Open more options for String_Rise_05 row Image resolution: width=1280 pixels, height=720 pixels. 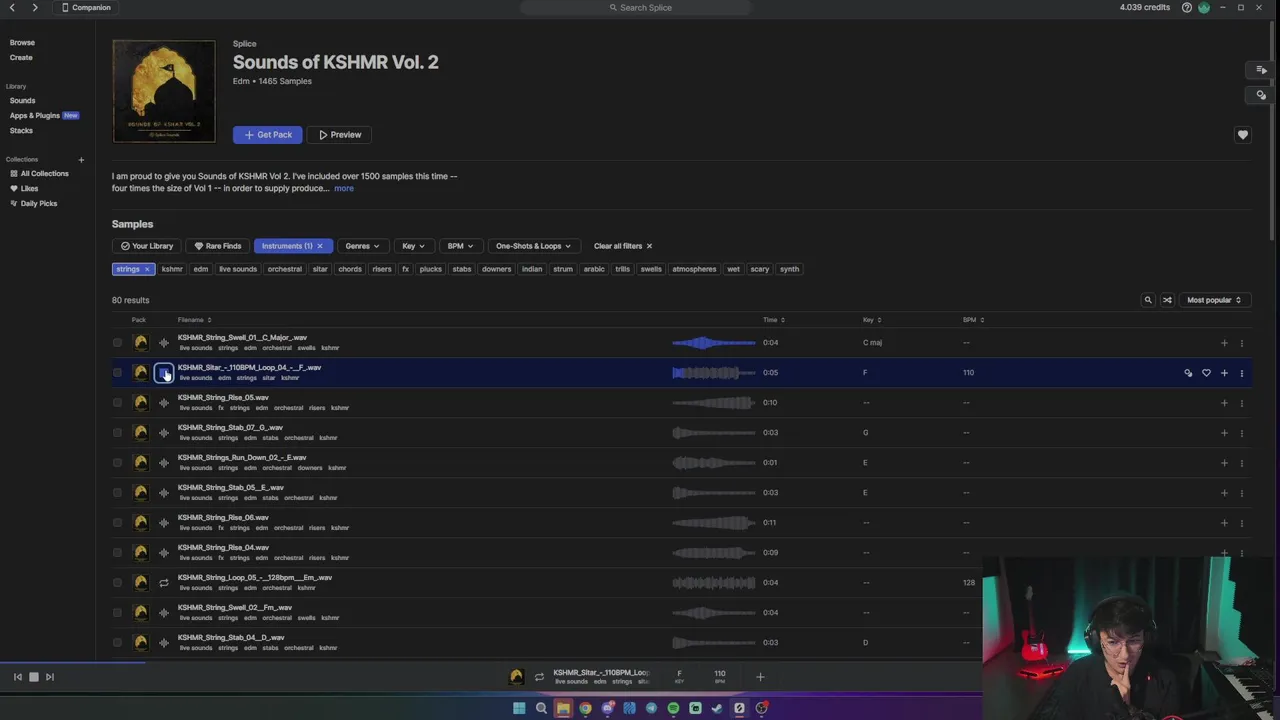tap(1242, 403)
